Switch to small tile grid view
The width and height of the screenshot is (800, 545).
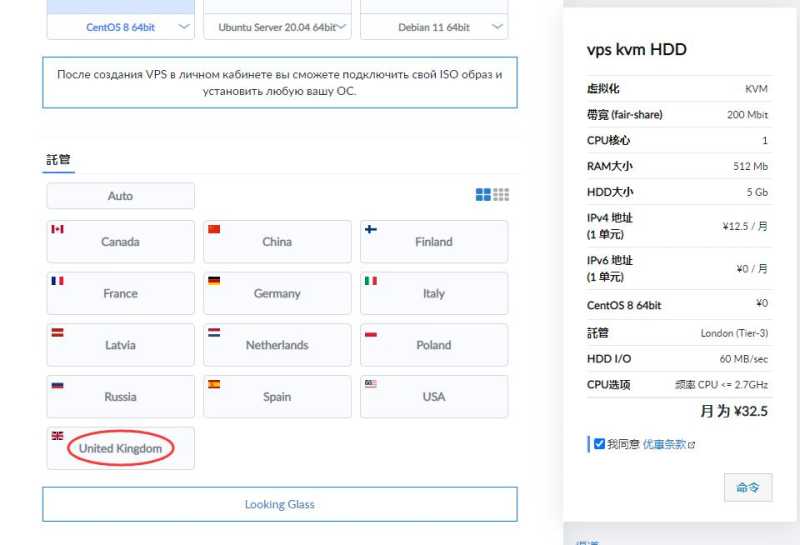point(501,194)
